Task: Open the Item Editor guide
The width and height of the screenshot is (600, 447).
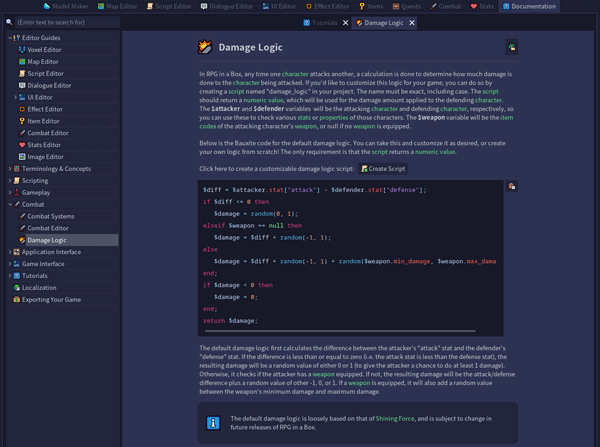Action: pyautogui.click(x=42, y=121)
